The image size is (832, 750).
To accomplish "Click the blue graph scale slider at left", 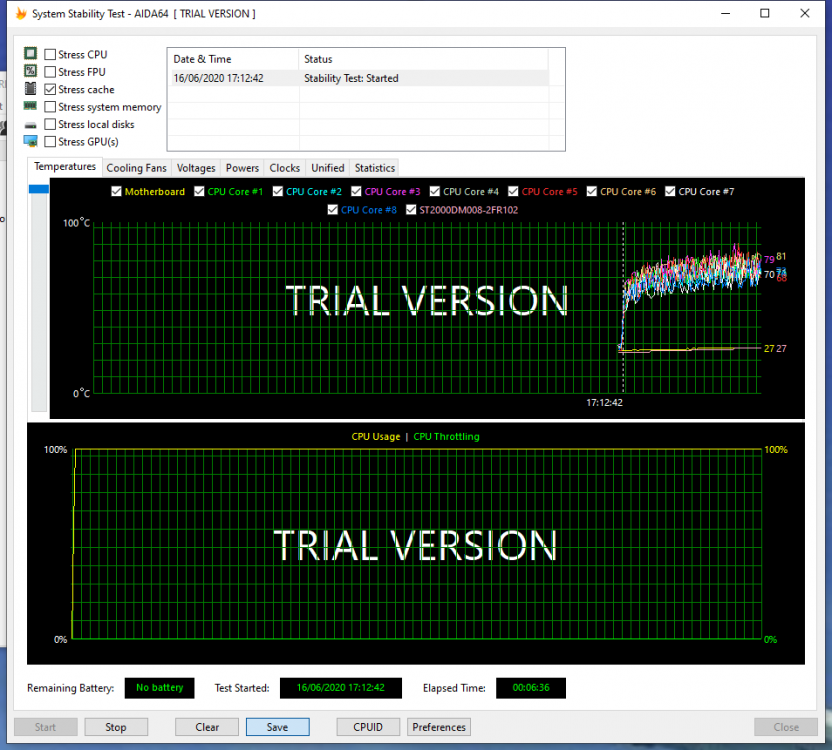I will 39,188.
